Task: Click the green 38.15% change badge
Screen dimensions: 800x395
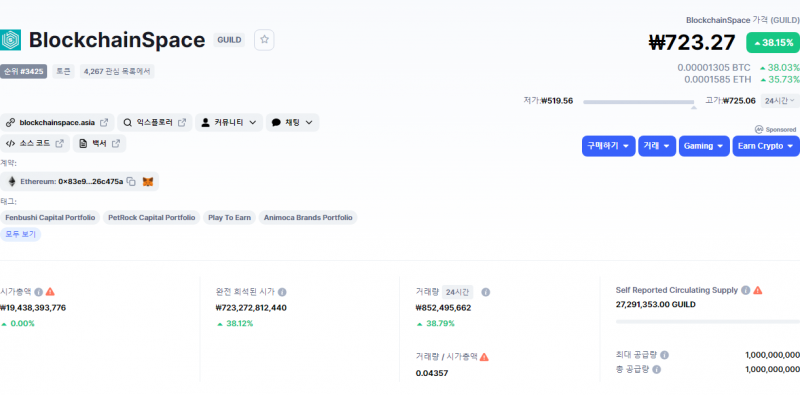Action: pyautogui.click(x=773, y=43)
